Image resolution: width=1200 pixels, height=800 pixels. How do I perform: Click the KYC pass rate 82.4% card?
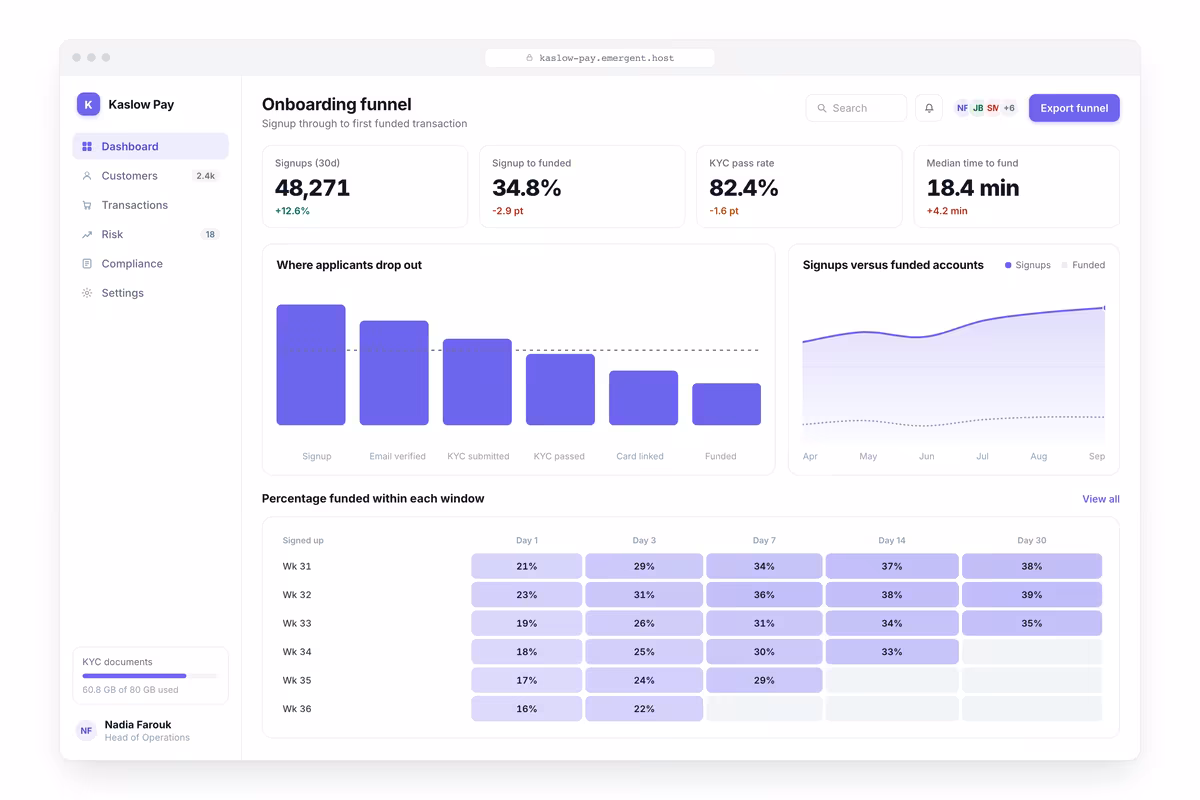(799, 187)
